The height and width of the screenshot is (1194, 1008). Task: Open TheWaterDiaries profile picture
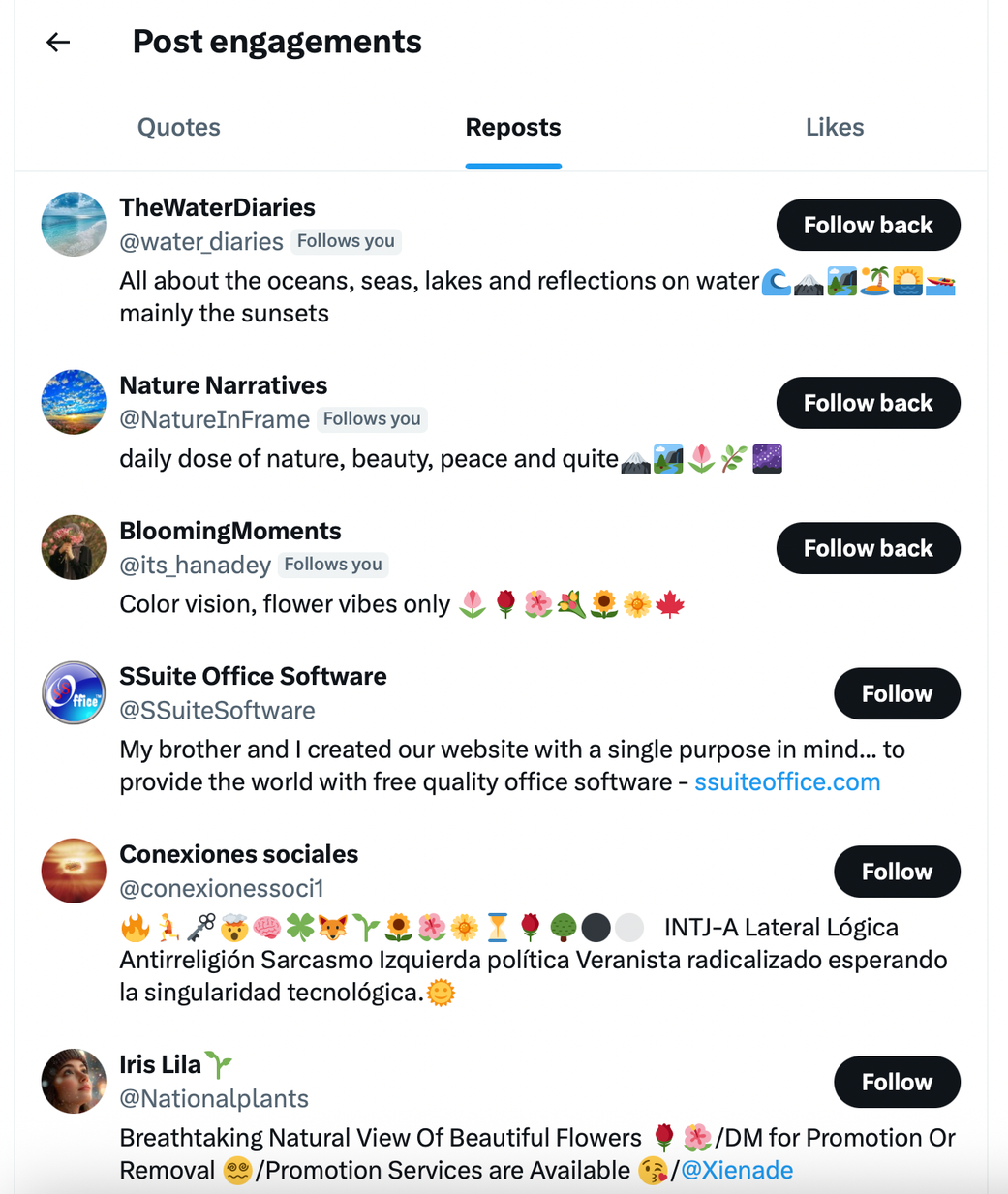point(73,224)
